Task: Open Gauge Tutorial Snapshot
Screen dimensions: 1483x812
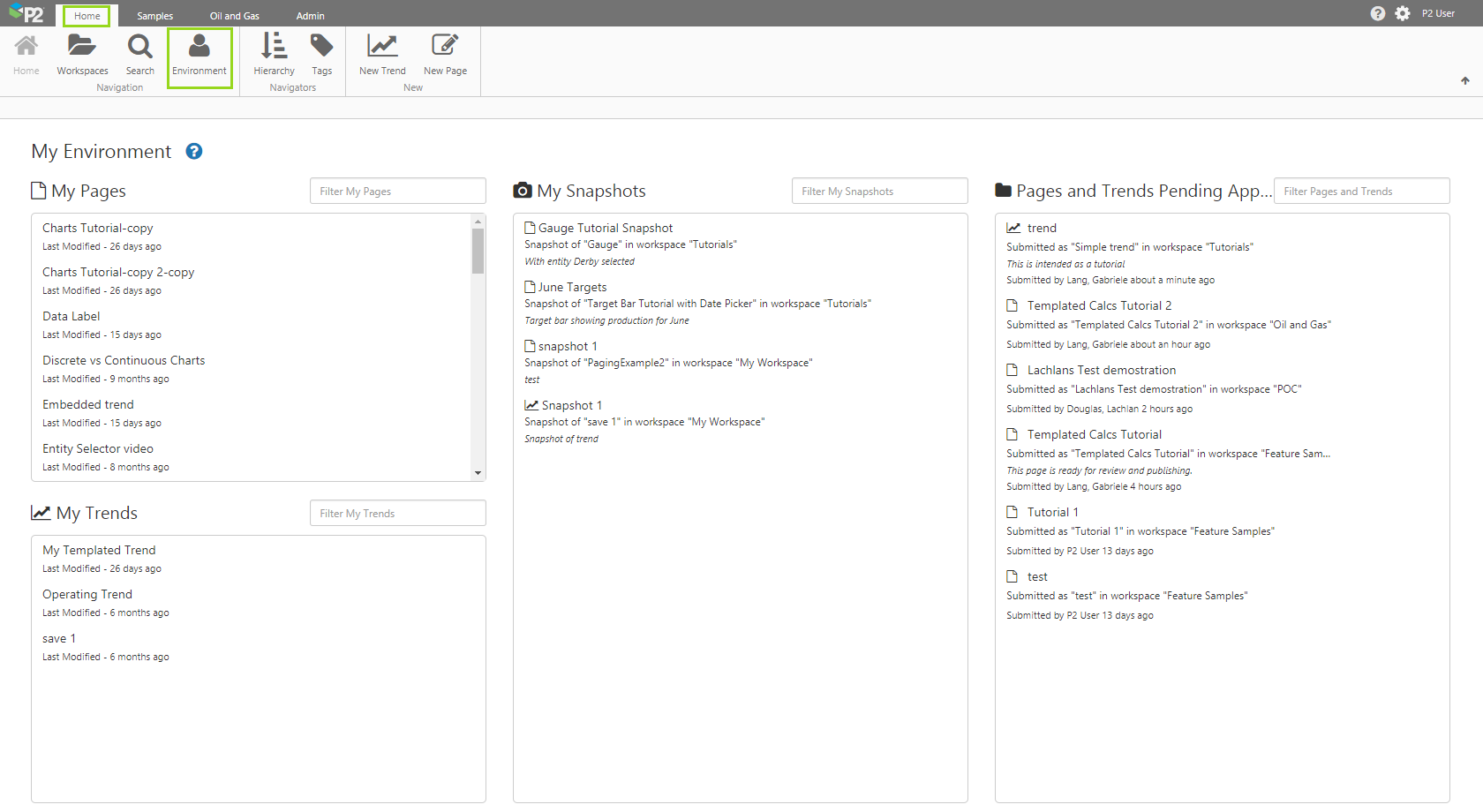Action: 606,228
